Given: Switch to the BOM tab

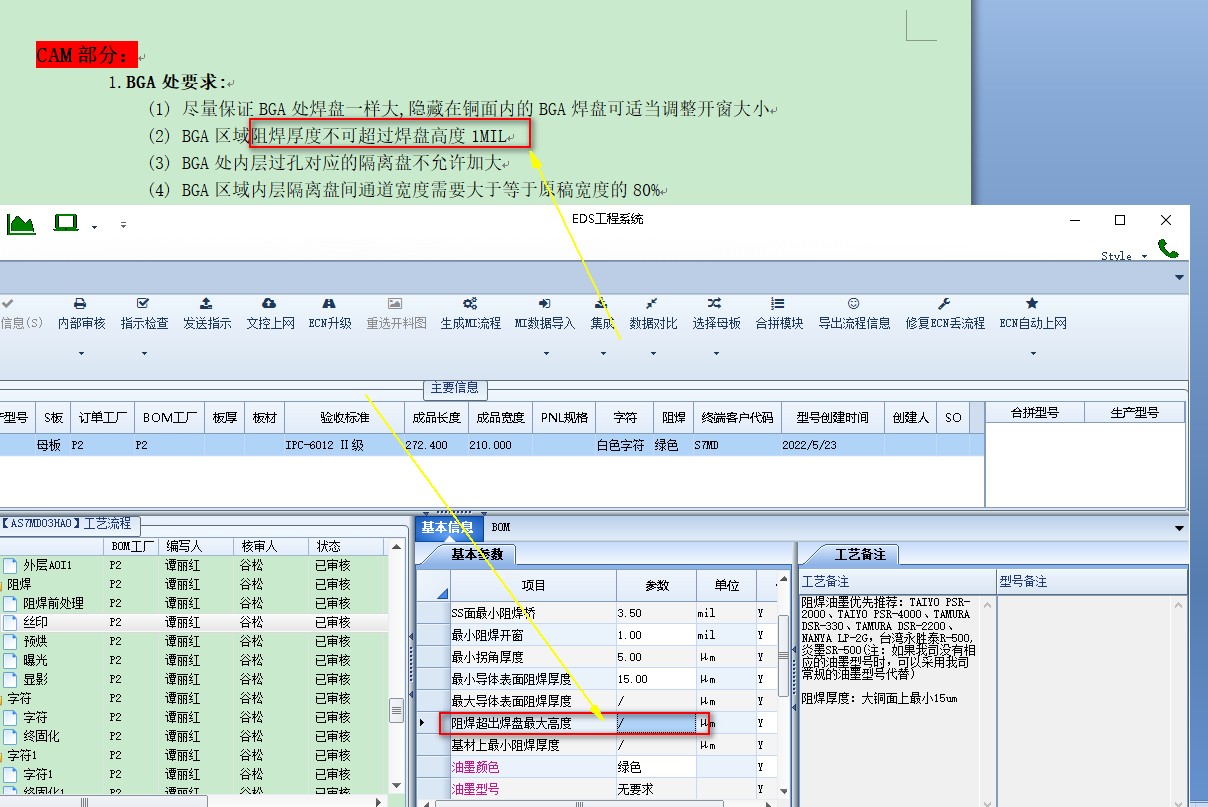Looking at the screenshot, I should point(500,526).
